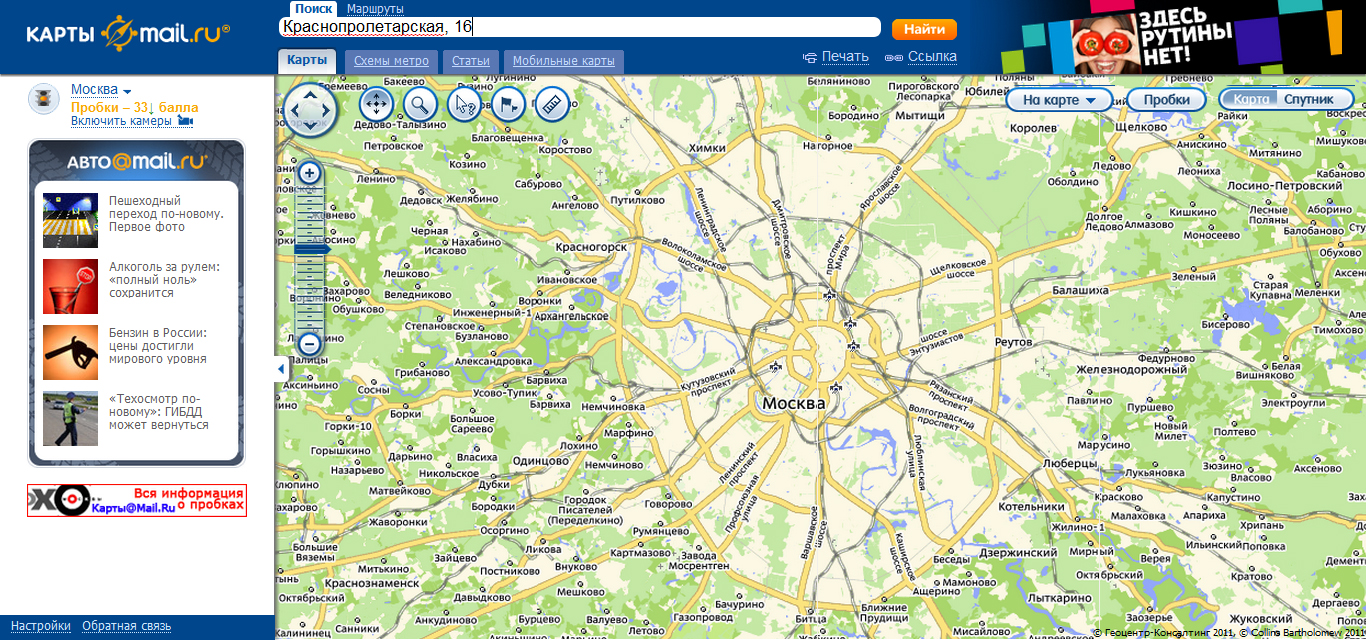Click the traffic light icon next to Москва

[44, 98]
